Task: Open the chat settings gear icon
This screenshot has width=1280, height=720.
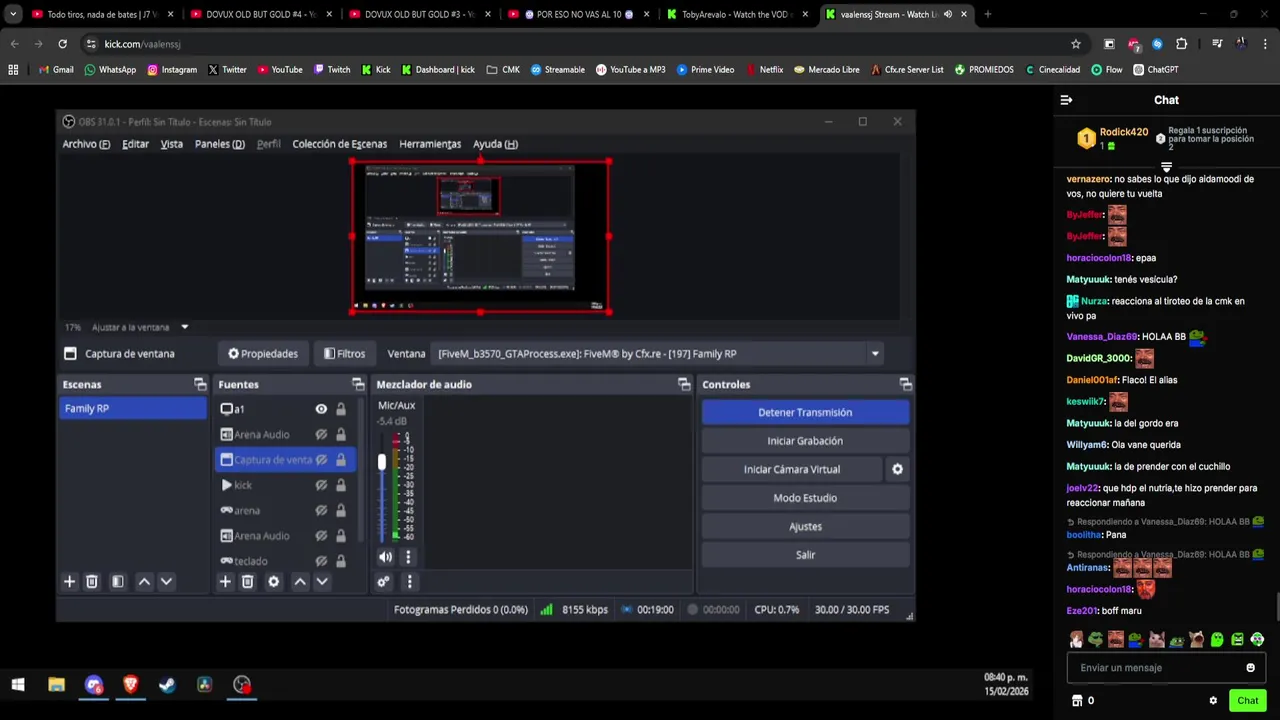Action: point(1213,700)
